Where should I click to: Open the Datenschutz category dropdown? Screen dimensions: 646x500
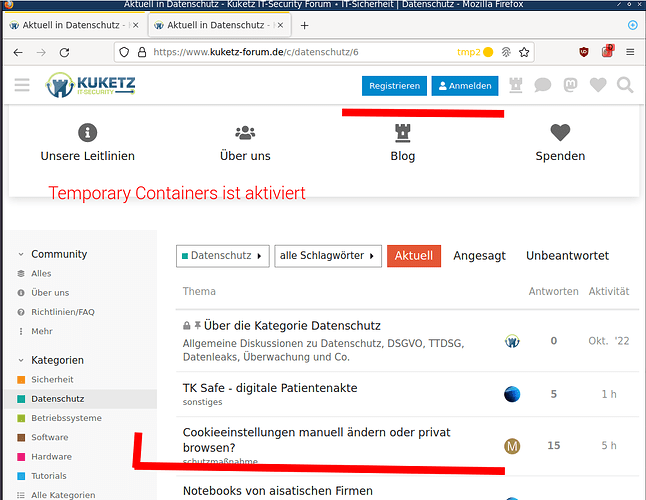coord(222,256)
